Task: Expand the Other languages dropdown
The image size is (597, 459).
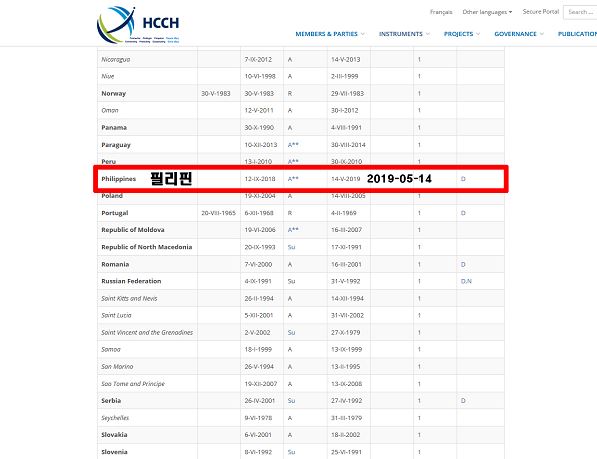Action: coord(487,12)
